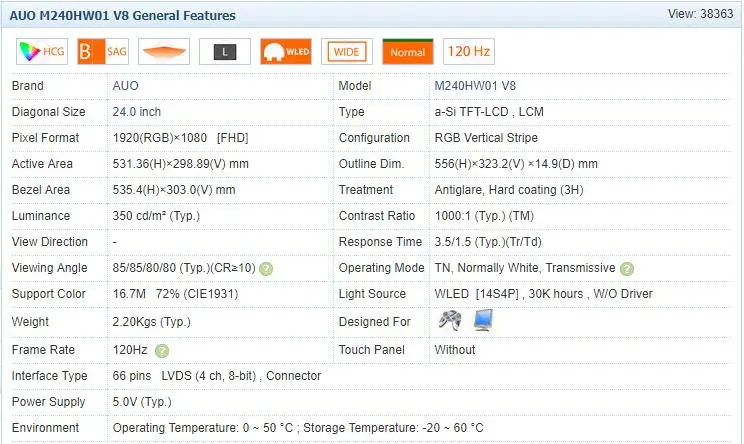Select the 85/85/80/80 (Typ.)(CR≥10) viewing angle text
Screen dimensions: 744x444
coord(184,268)
